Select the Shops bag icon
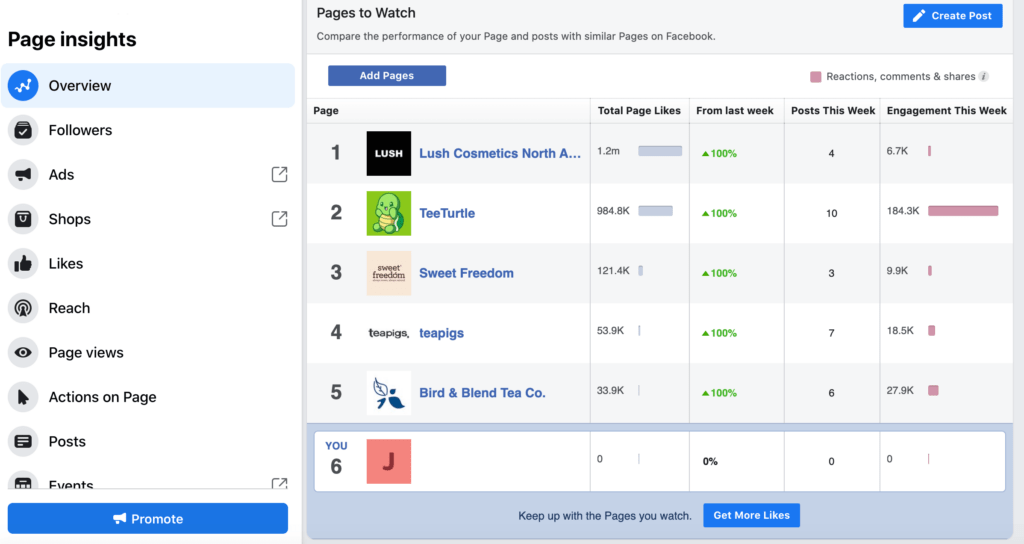Image resolution: width=1024 pixels, height=544 pixels. point(23,219)
